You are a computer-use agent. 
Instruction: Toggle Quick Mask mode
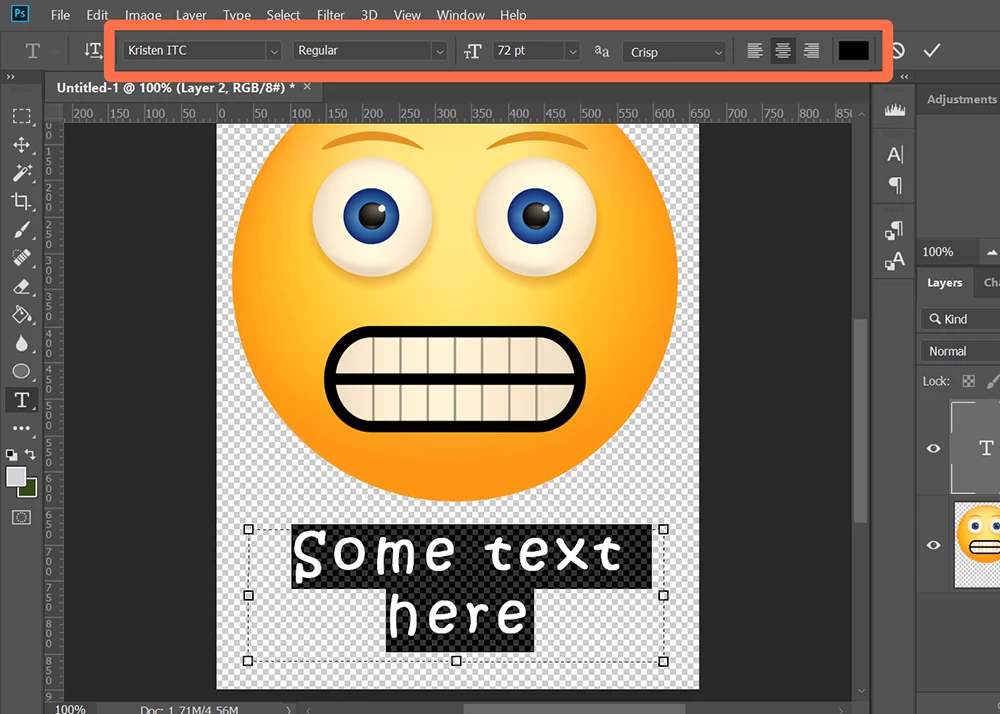21,517
